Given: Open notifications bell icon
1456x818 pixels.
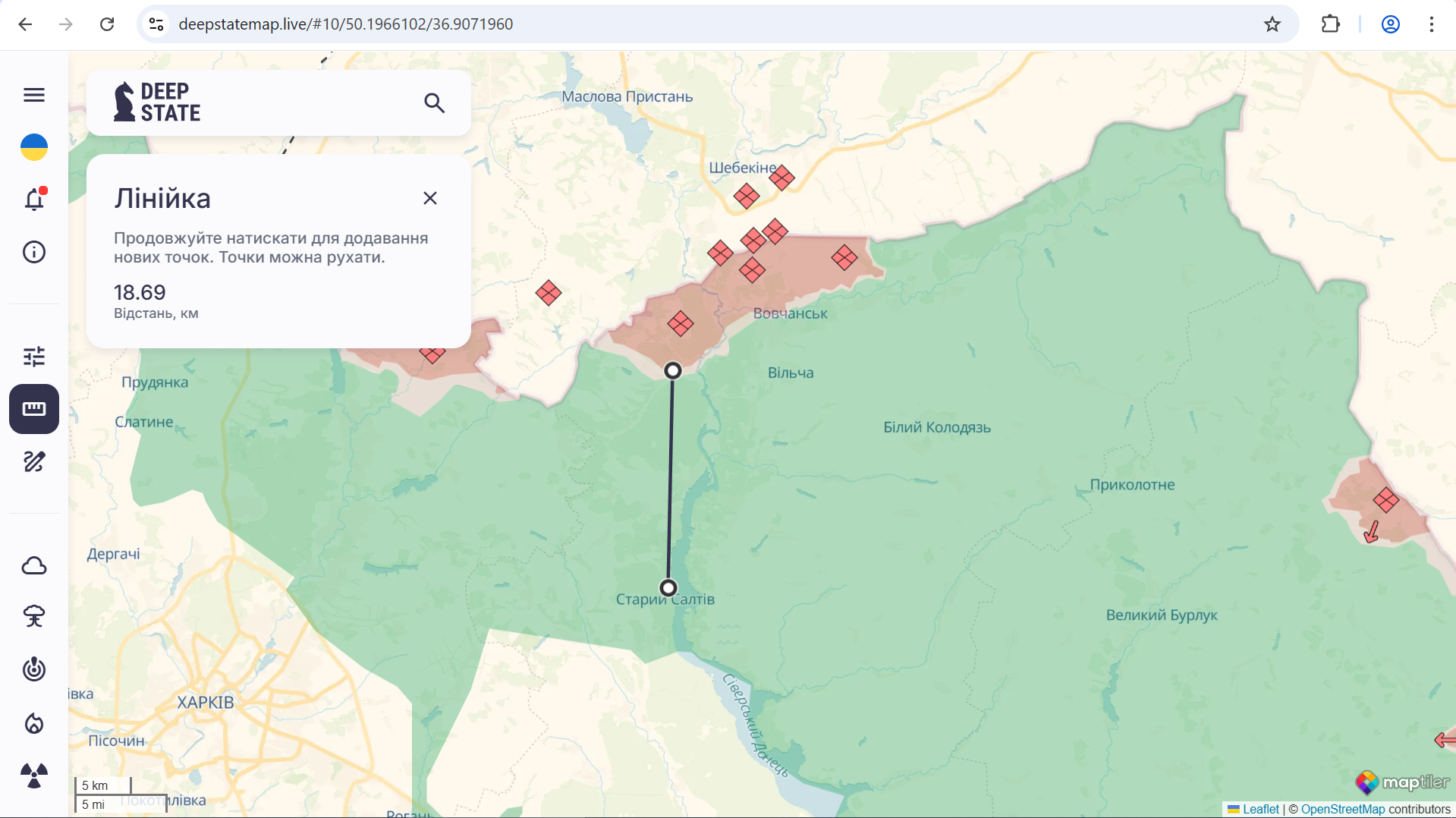Looking at the screenshot, I should [34, 200].
